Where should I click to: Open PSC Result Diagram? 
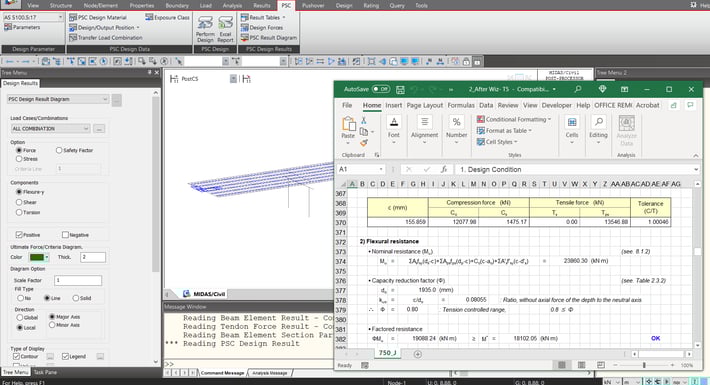[x=269, y=38]
